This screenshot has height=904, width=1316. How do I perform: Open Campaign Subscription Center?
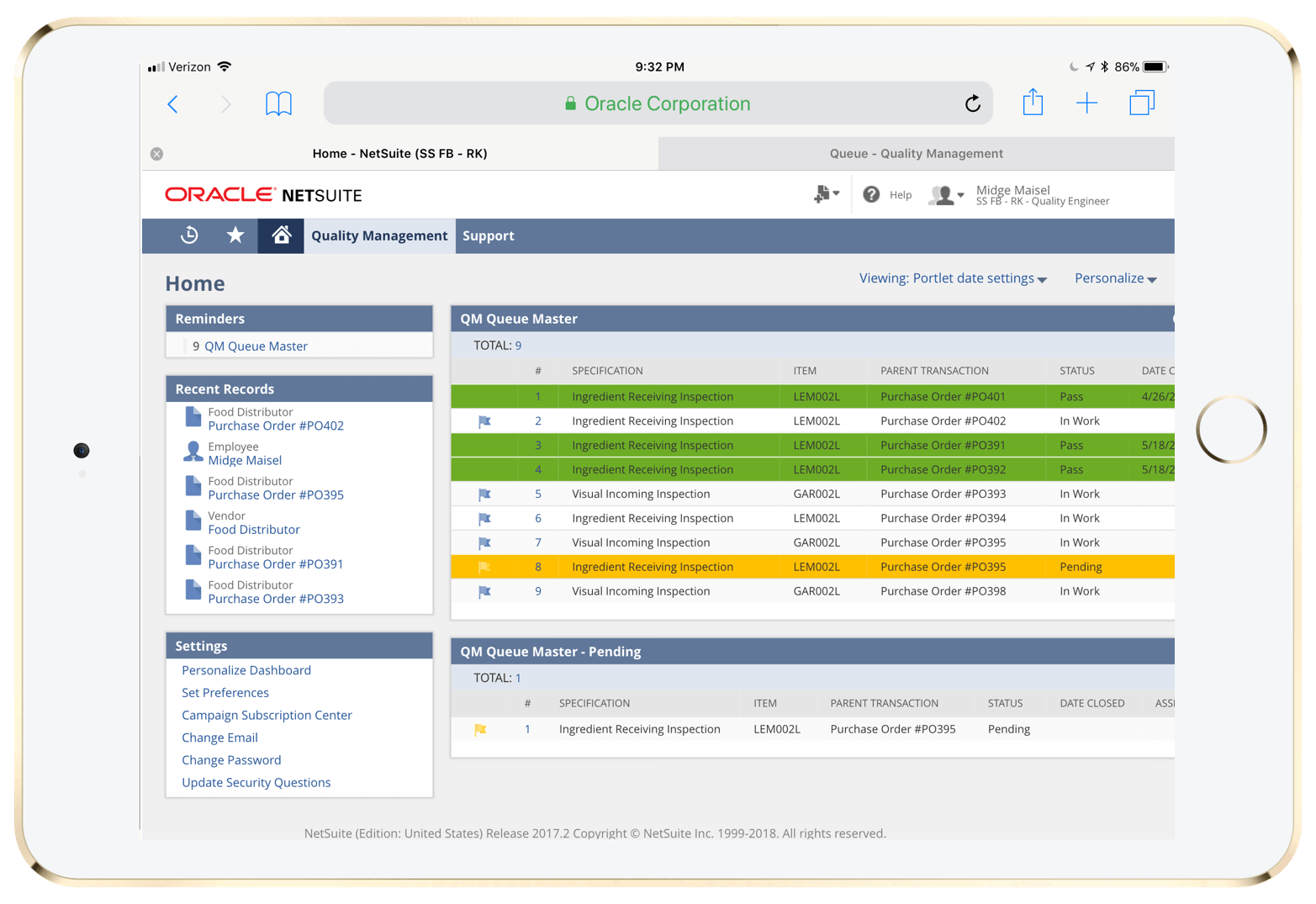click(x=267, y=716)
